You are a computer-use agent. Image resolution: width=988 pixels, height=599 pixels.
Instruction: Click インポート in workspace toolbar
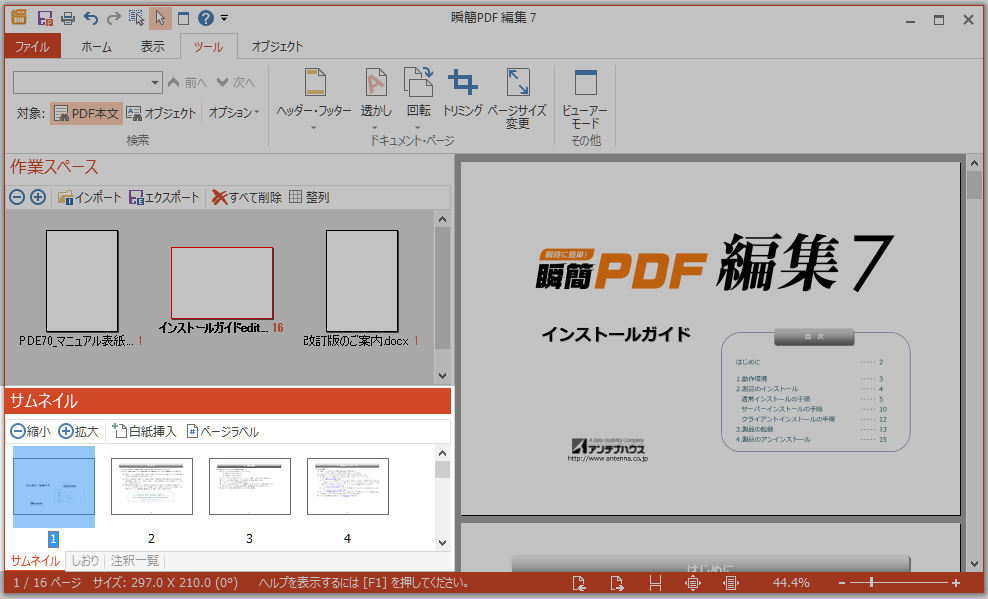[89, 198]
